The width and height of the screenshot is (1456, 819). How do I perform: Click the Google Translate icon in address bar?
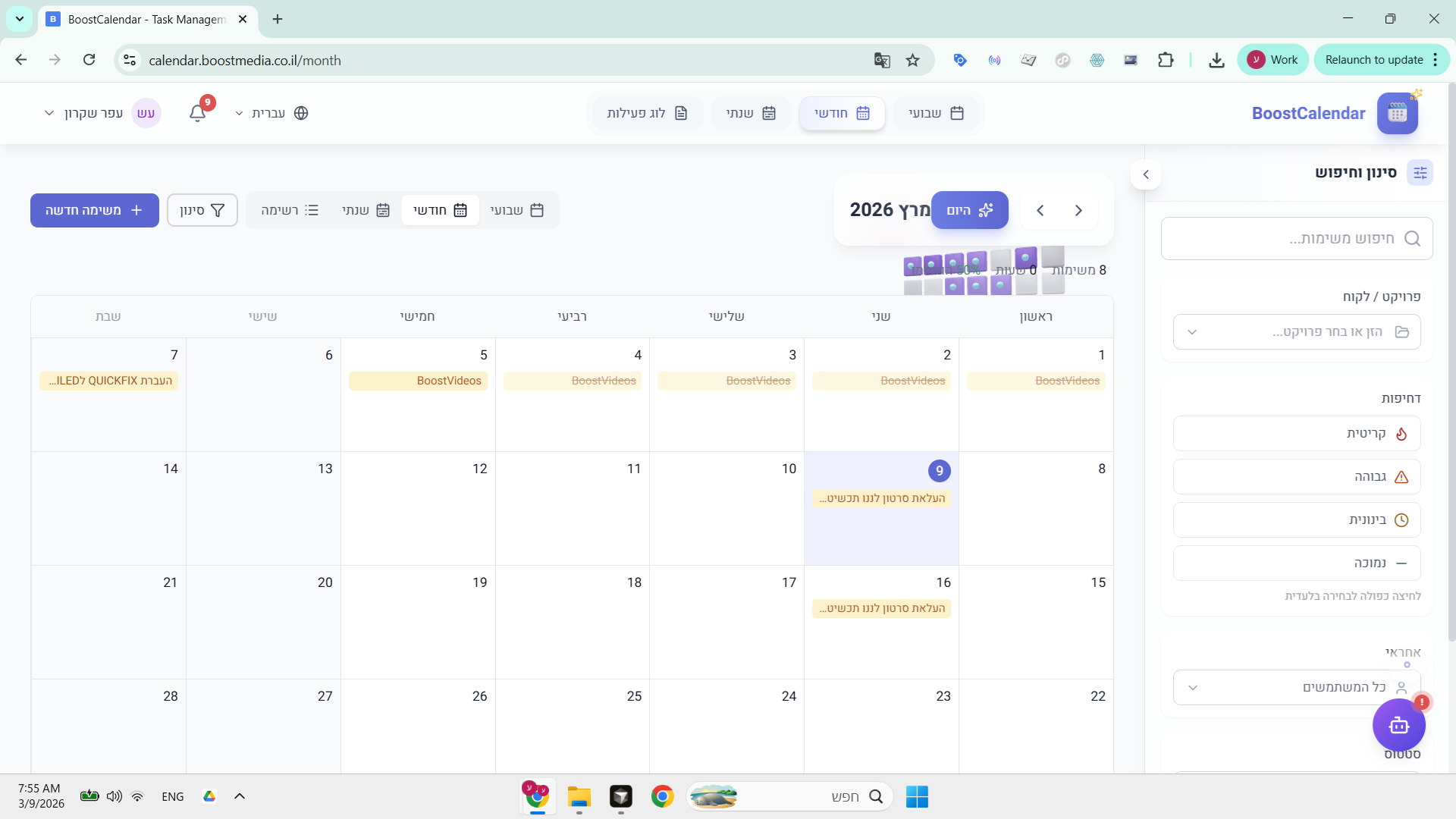pyautogui.click(x=881, y=60)
